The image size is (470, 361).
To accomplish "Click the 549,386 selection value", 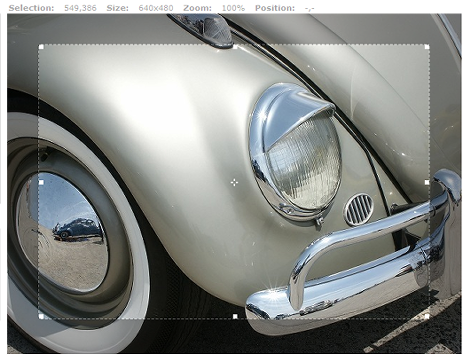I will coord(80,8).
